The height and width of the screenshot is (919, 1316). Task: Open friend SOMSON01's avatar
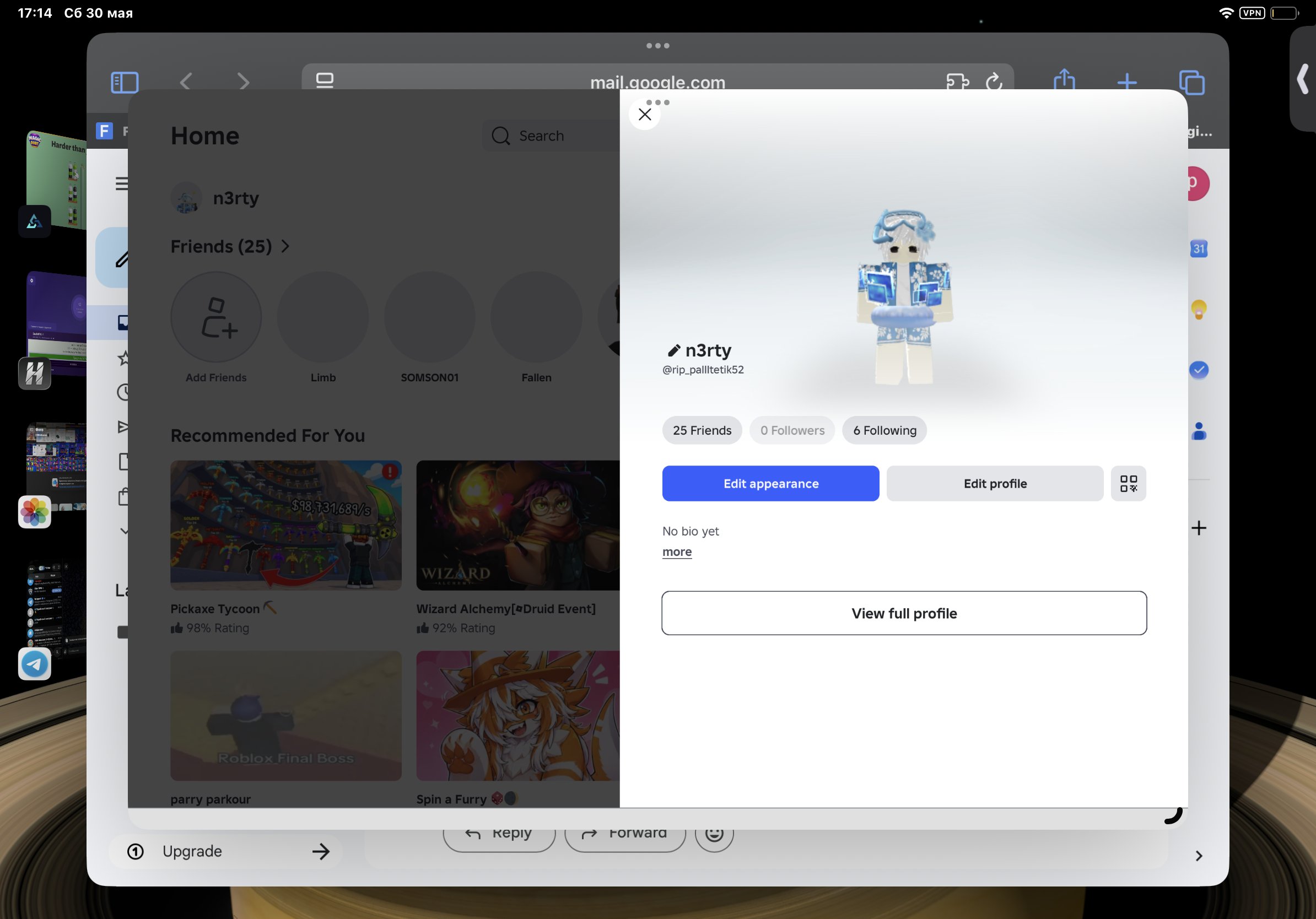tap(429, 317)
